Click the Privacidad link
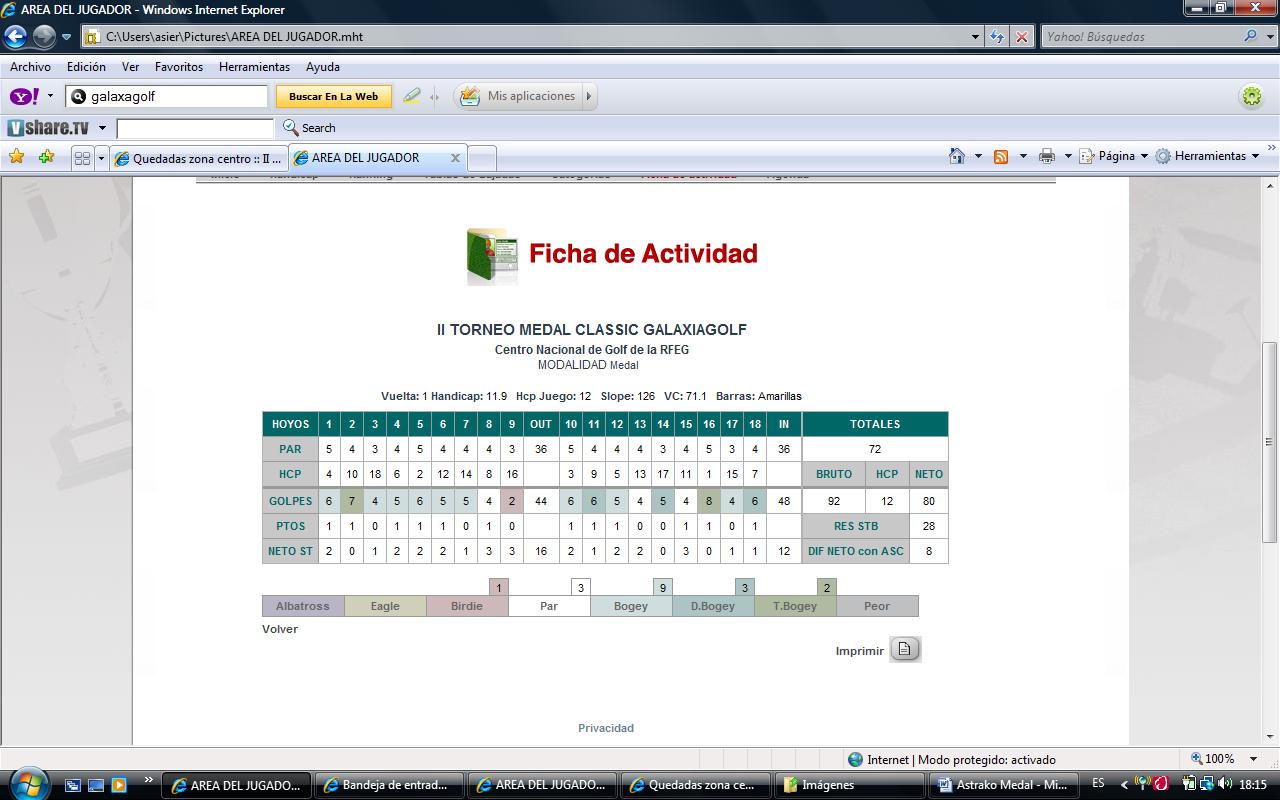1280x800 pixels. [x=606, y=728]
